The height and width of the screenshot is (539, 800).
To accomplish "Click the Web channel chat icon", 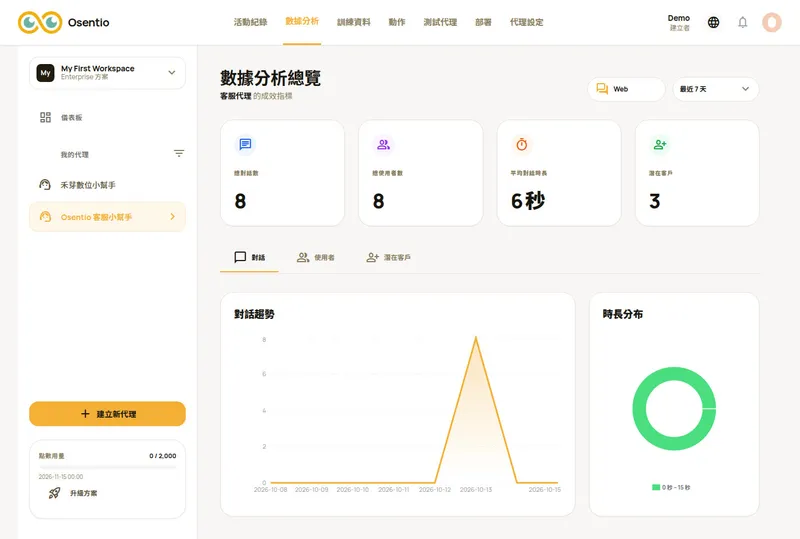I will (602, 89).
